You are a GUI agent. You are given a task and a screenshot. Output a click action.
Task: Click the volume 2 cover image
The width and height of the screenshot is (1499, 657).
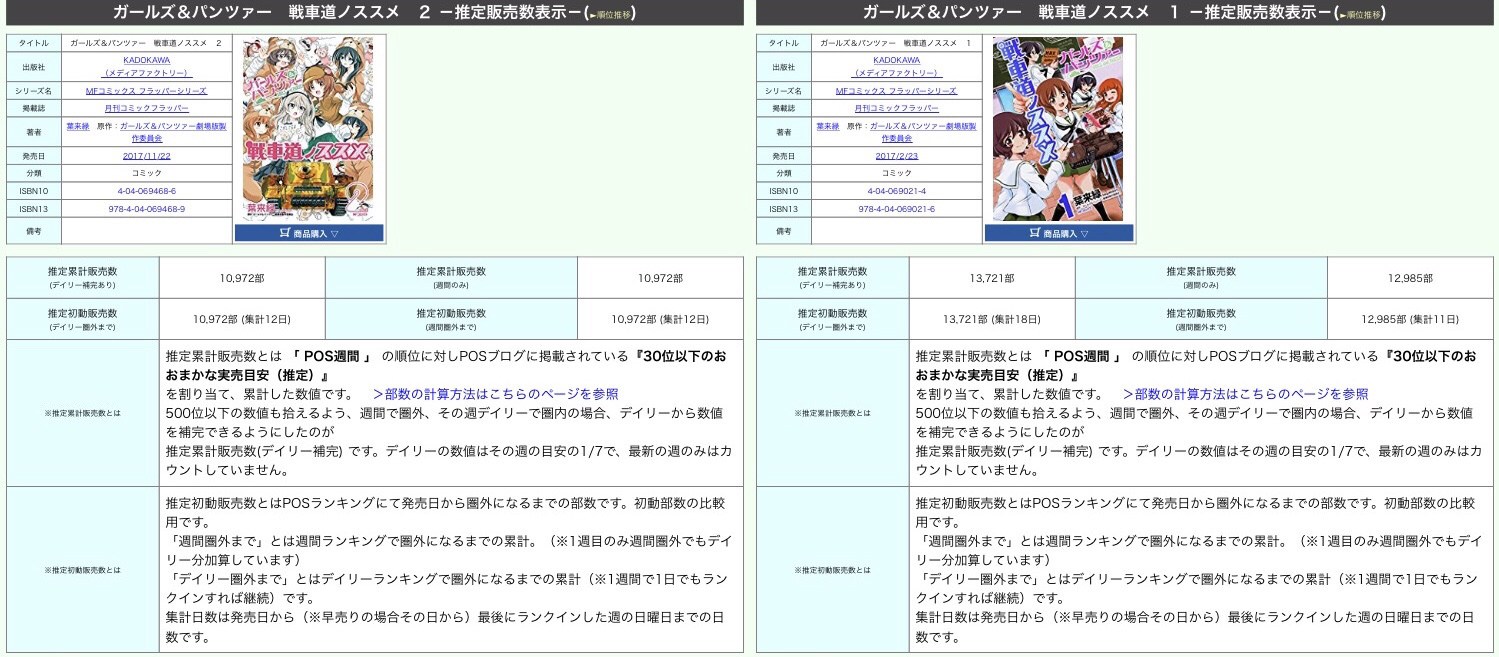tap(308, 129)
